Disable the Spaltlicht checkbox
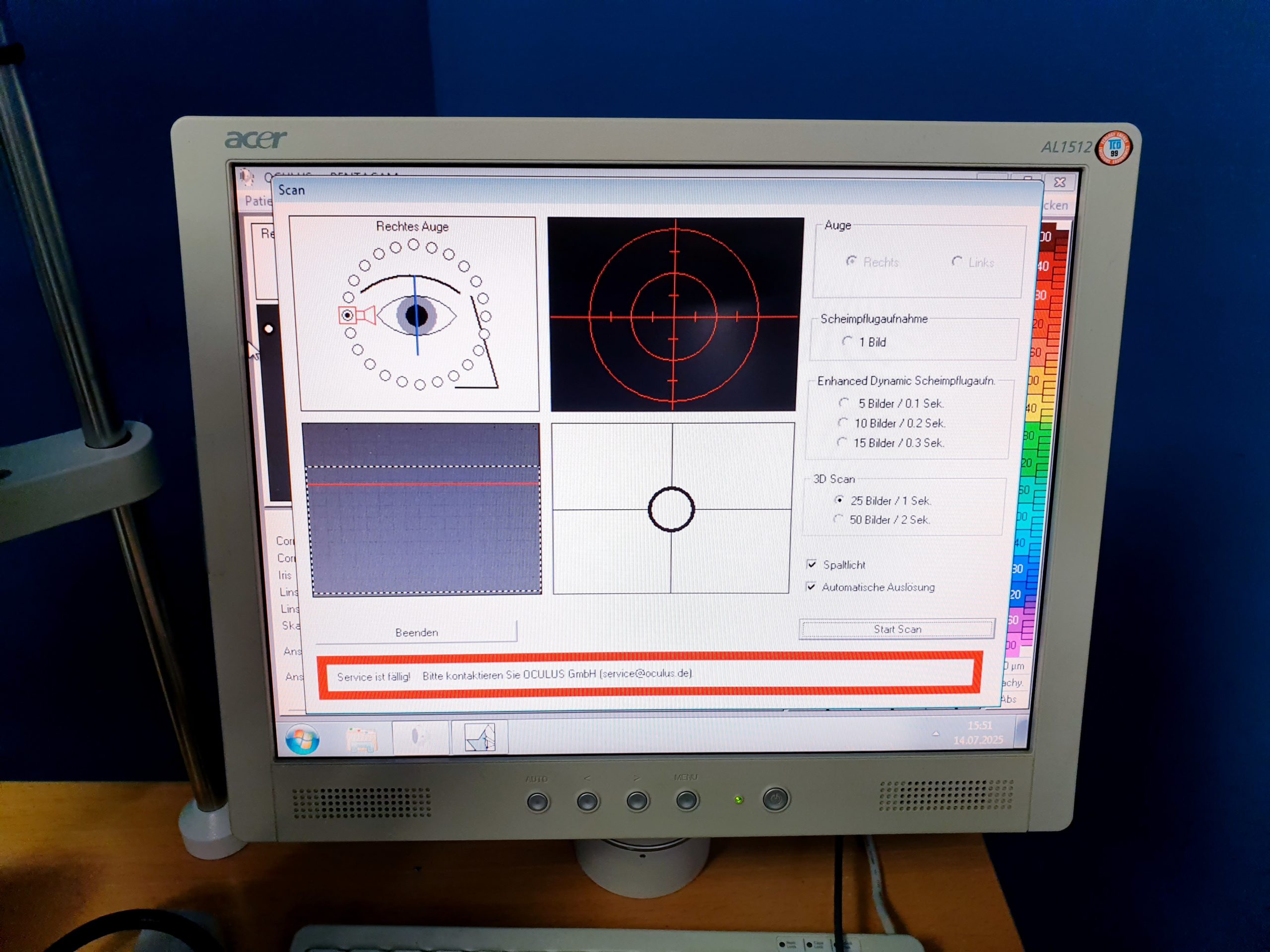The image size is (1270, 952). tap(812, 565)
